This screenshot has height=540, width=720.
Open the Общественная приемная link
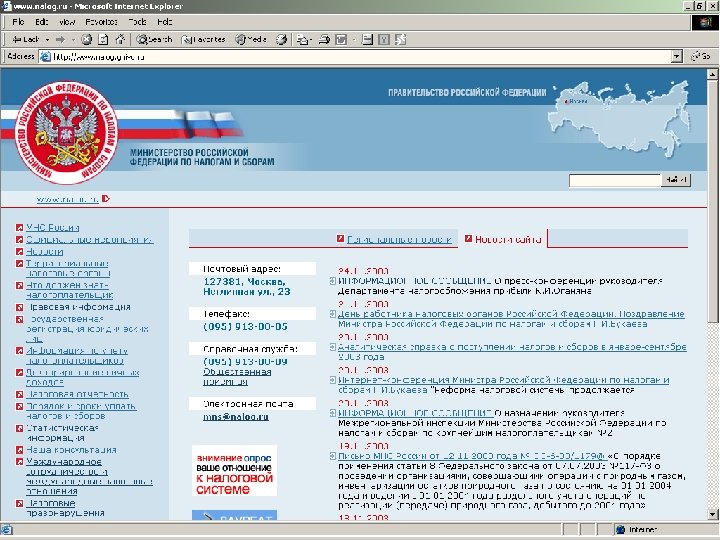(x=237, y=377)
